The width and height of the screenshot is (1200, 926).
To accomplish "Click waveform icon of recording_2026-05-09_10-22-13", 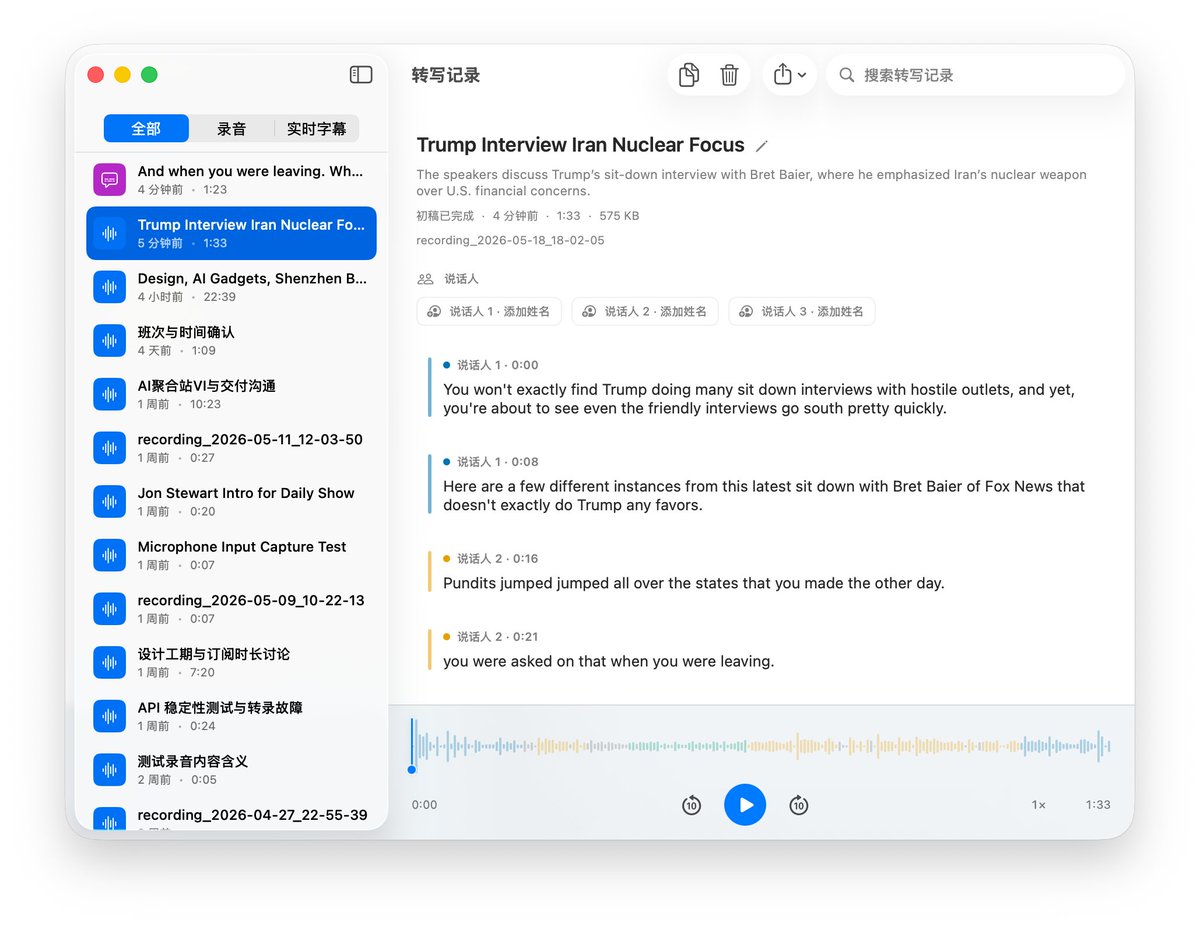I will tap(110, 609).
